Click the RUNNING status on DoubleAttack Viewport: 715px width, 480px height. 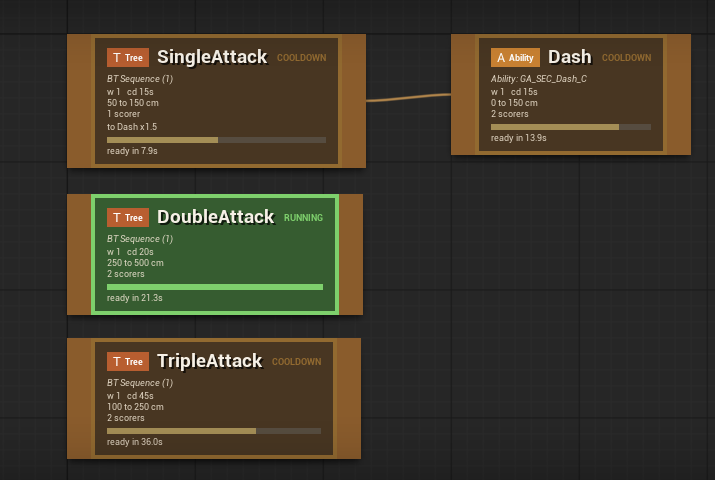[303, 218]
